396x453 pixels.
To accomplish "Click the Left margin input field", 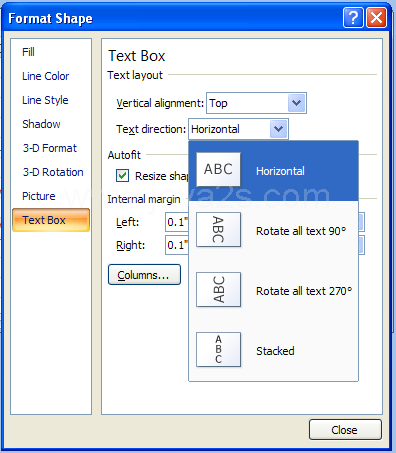I will [177, 222].
